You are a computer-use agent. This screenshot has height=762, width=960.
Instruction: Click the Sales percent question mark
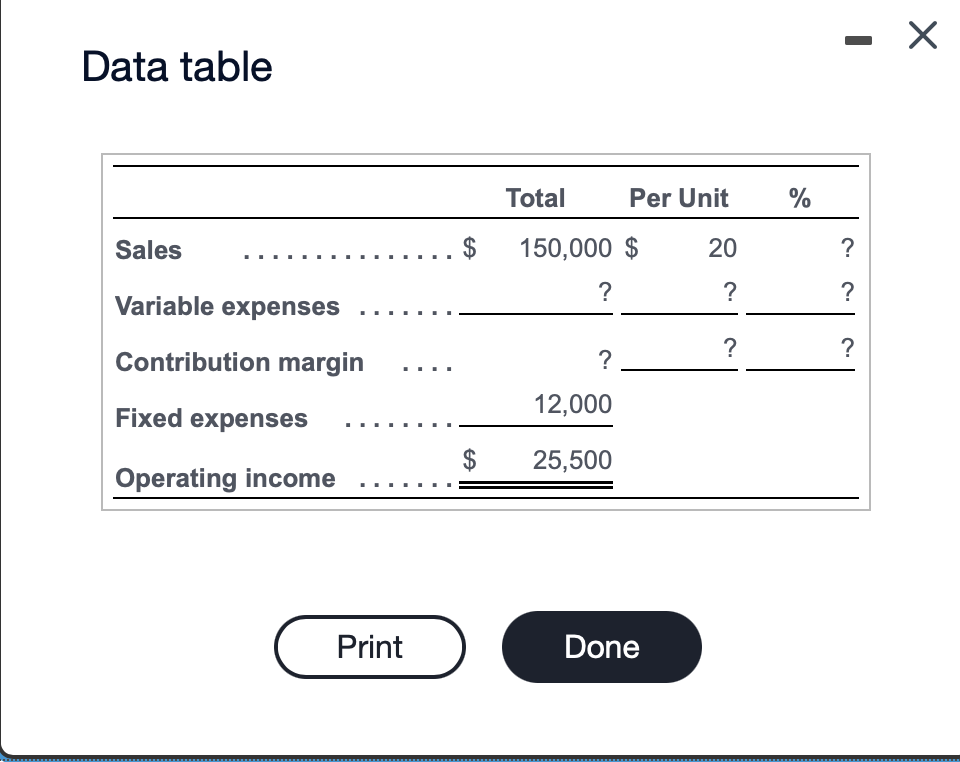847,248
